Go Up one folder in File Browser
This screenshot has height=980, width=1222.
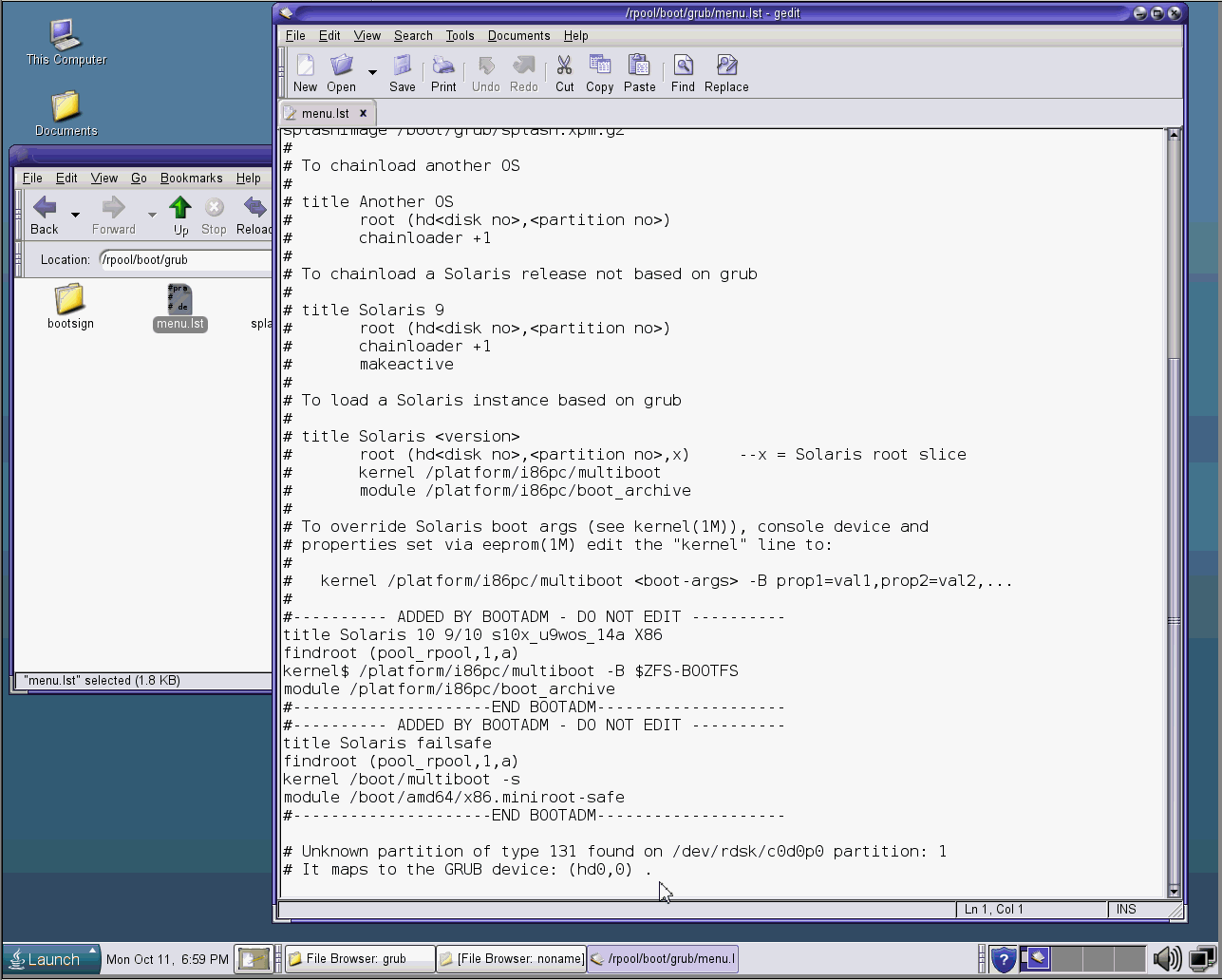tap(180, 216)
